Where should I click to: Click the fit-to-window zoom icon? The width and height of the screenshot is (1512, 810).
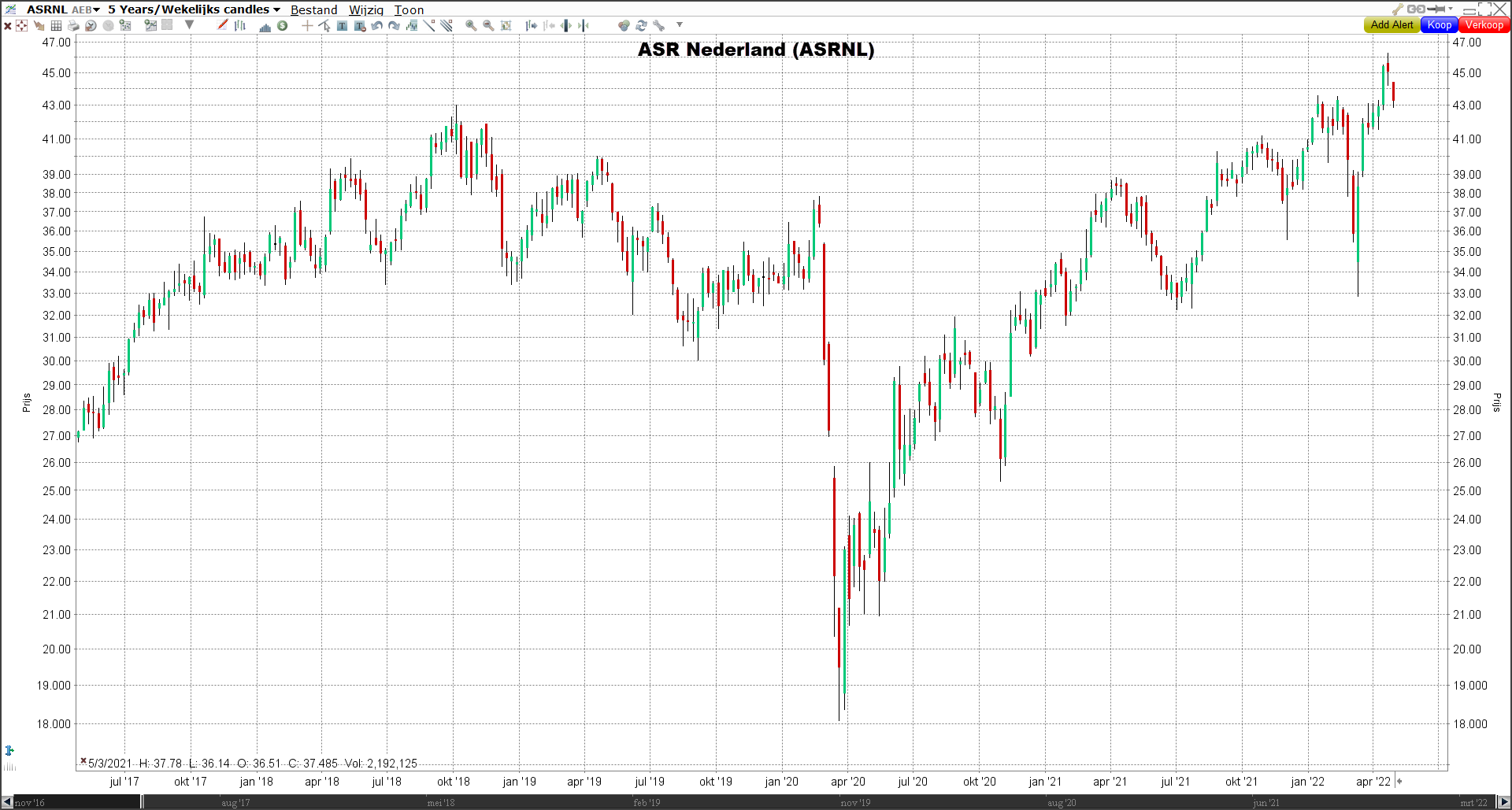tap(506, 25)
